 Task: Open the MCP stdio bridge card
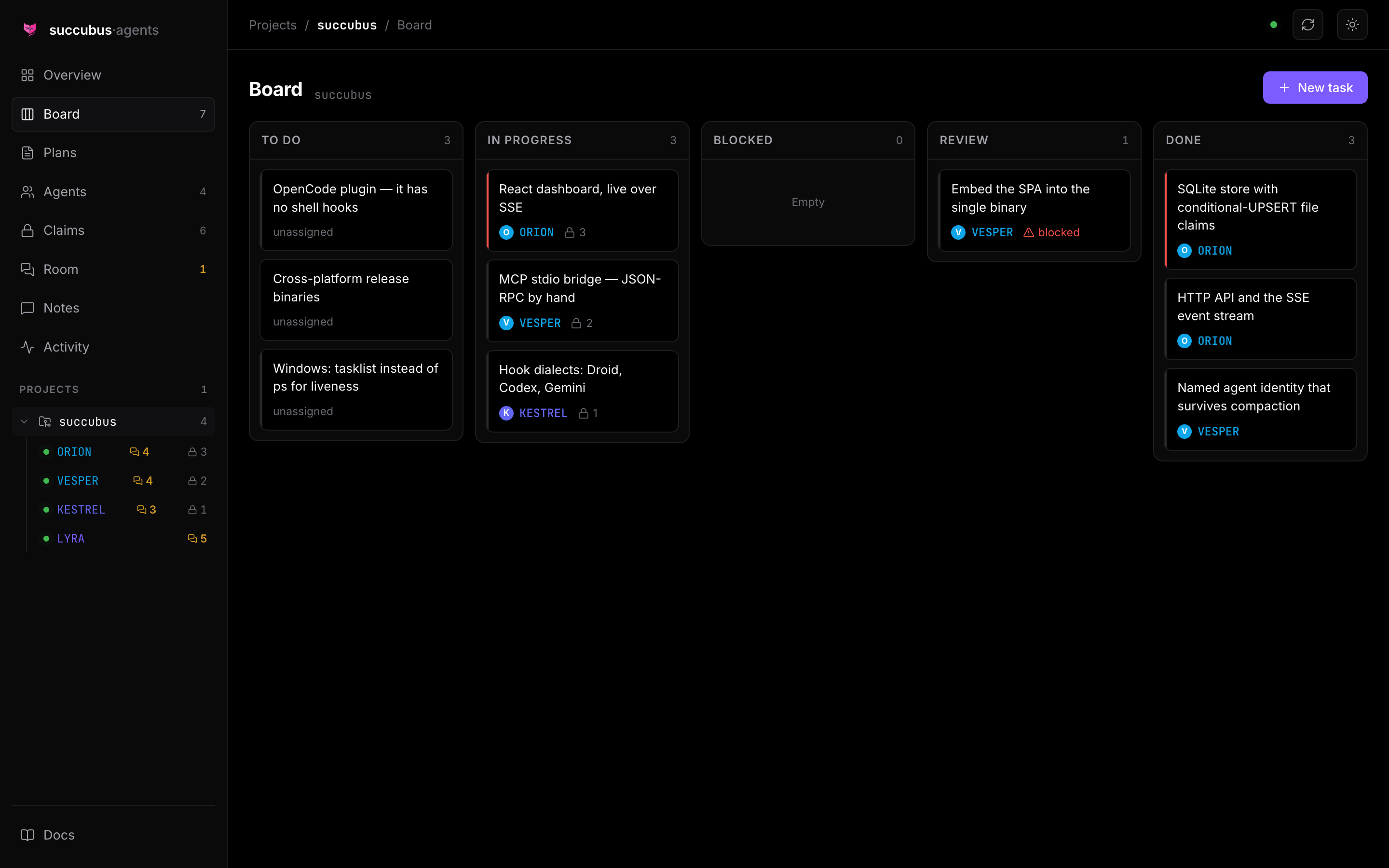coord(582,301)
